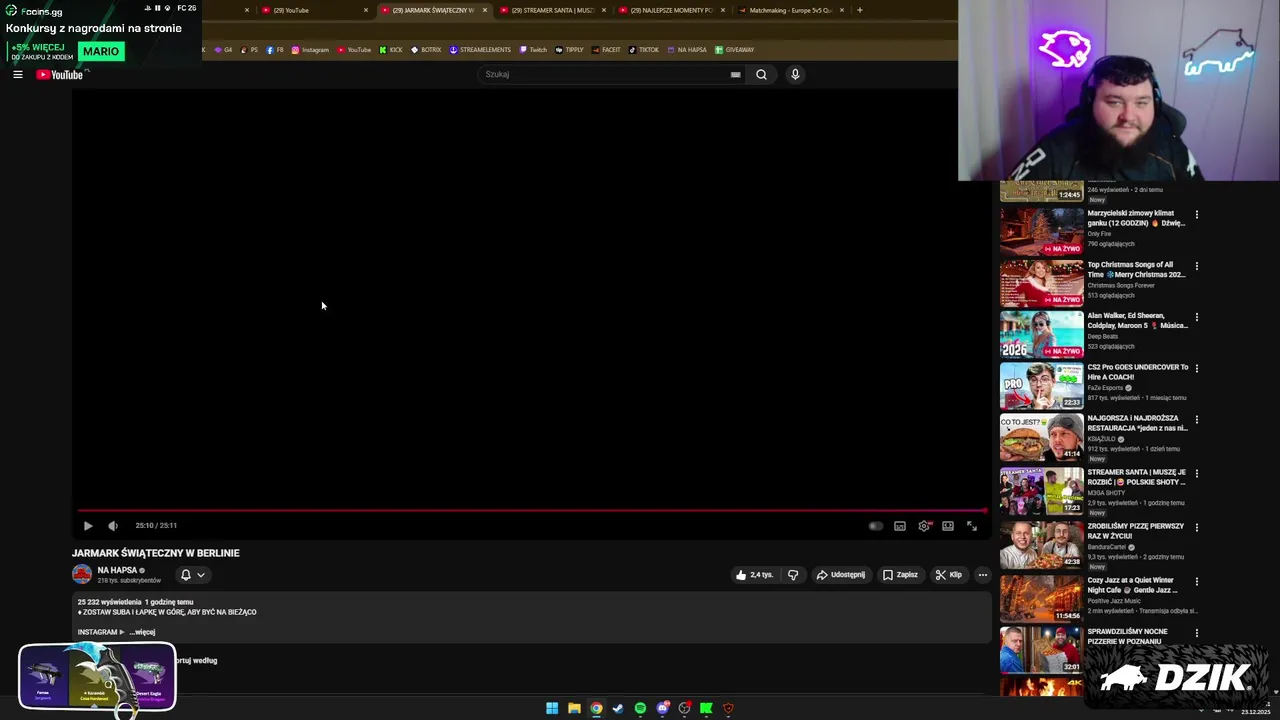Switch to STREAMER SANTA browser tab
The width and height of the screenshot is (1280, 720).
[x=551, y=10]
